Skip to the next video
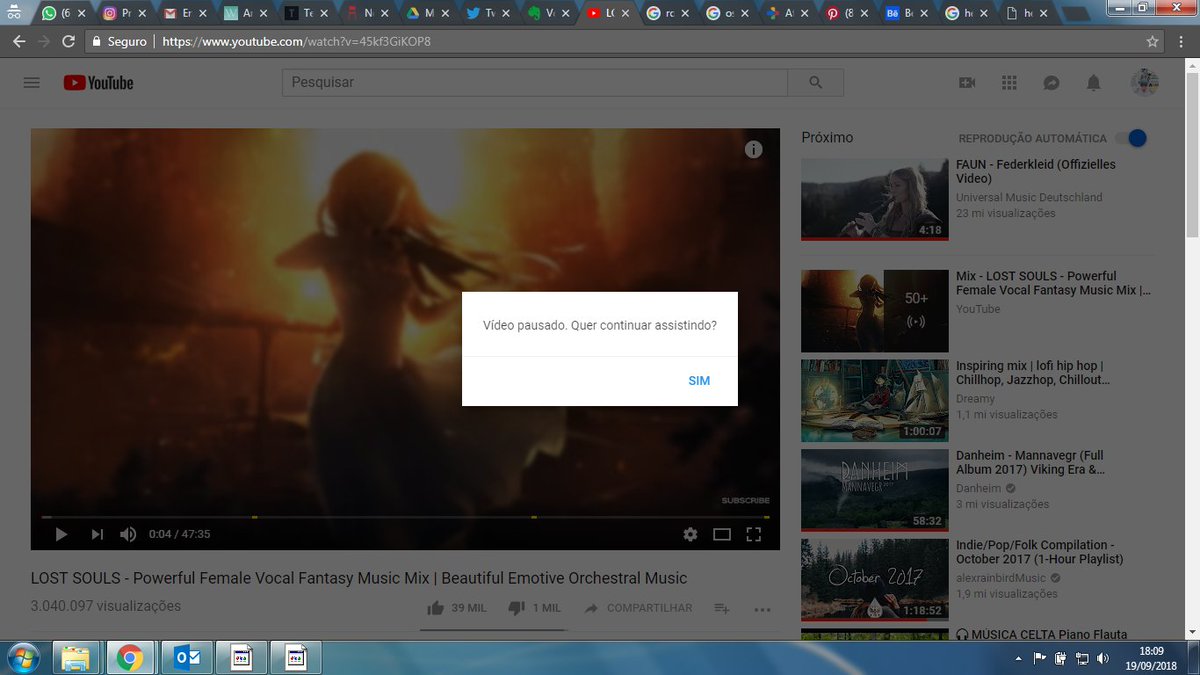 pyautogui.click(x=97, y=534)
